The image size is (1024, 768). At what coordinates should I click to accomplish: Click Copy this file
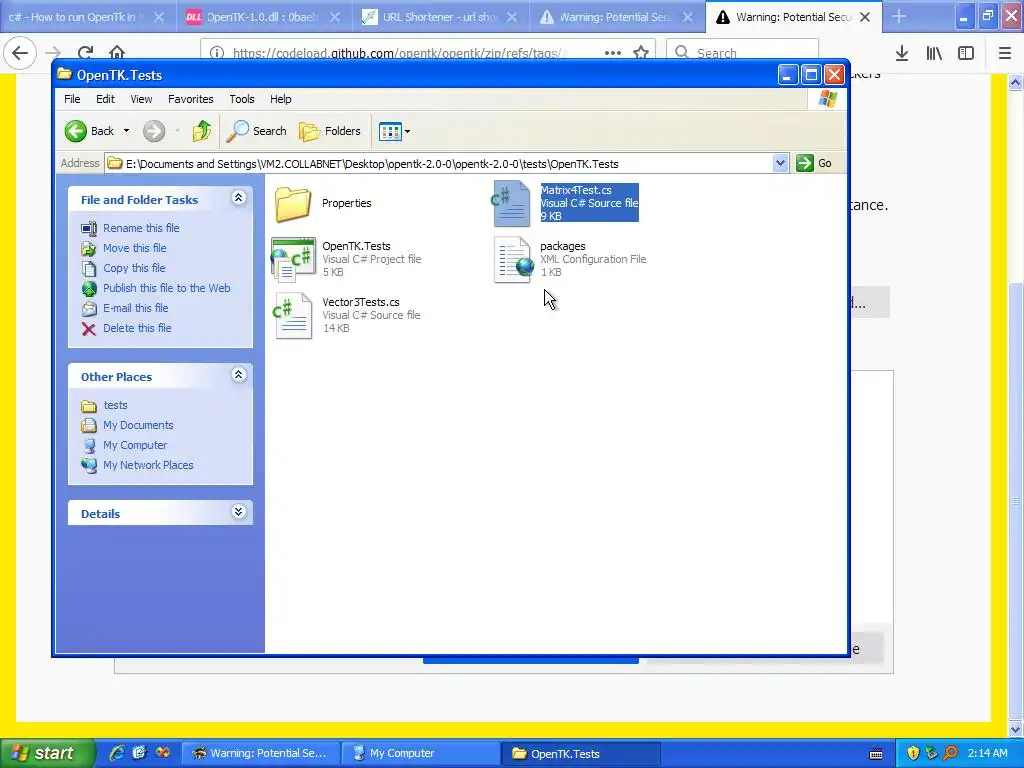pyautogui.click(x=134, y=268)
